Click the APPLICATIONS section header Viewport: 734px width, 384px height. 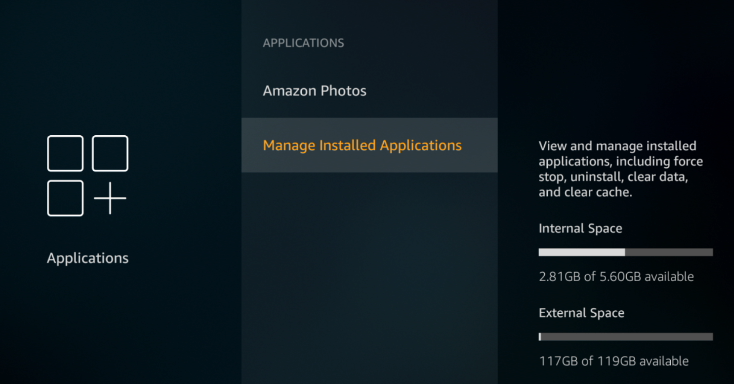click(x=303, y=43)
